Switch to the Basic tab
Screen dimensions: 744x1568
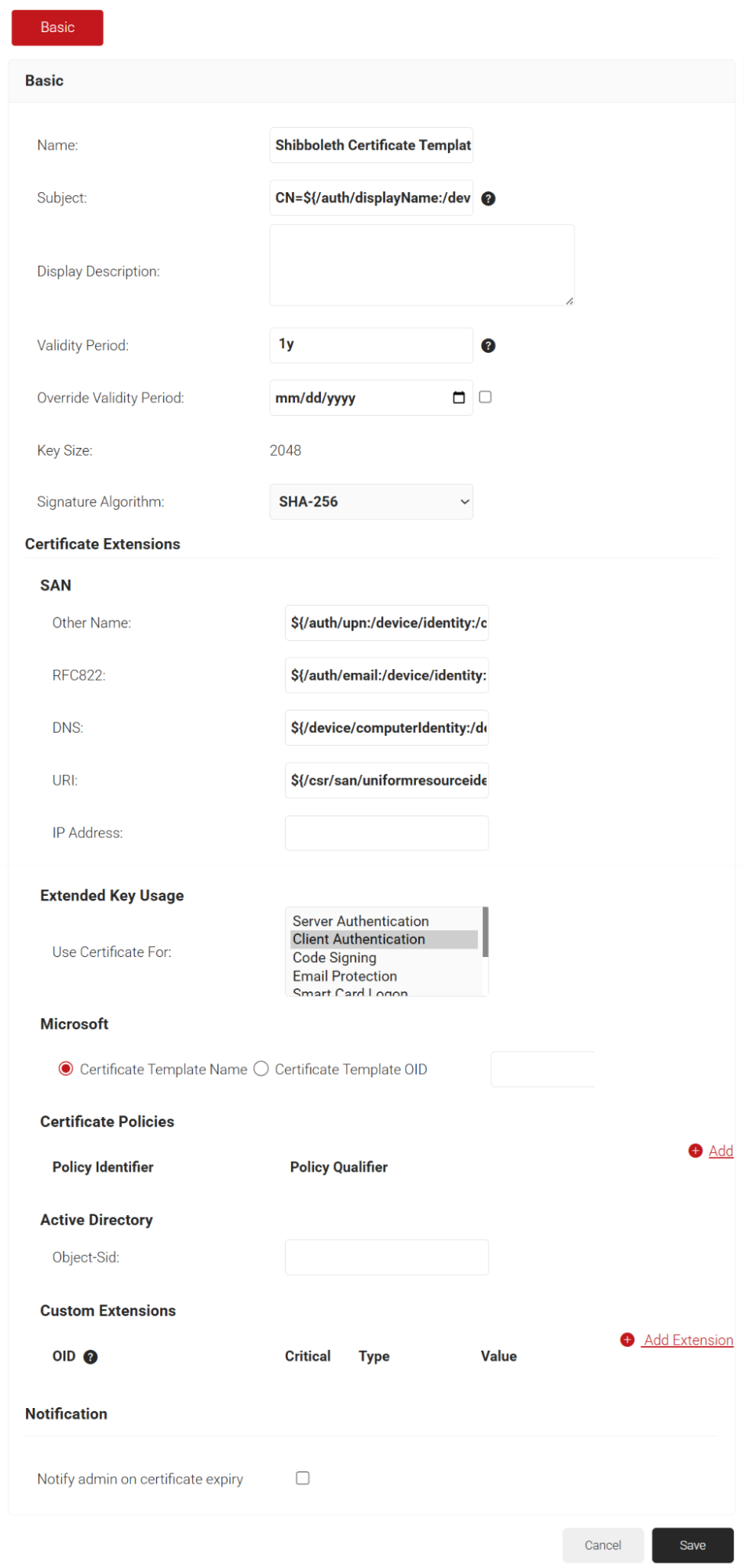57,27
